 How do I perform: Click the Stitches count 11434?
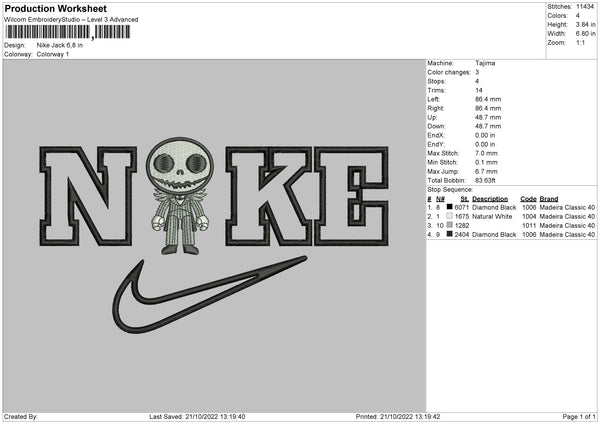(585, 7)
